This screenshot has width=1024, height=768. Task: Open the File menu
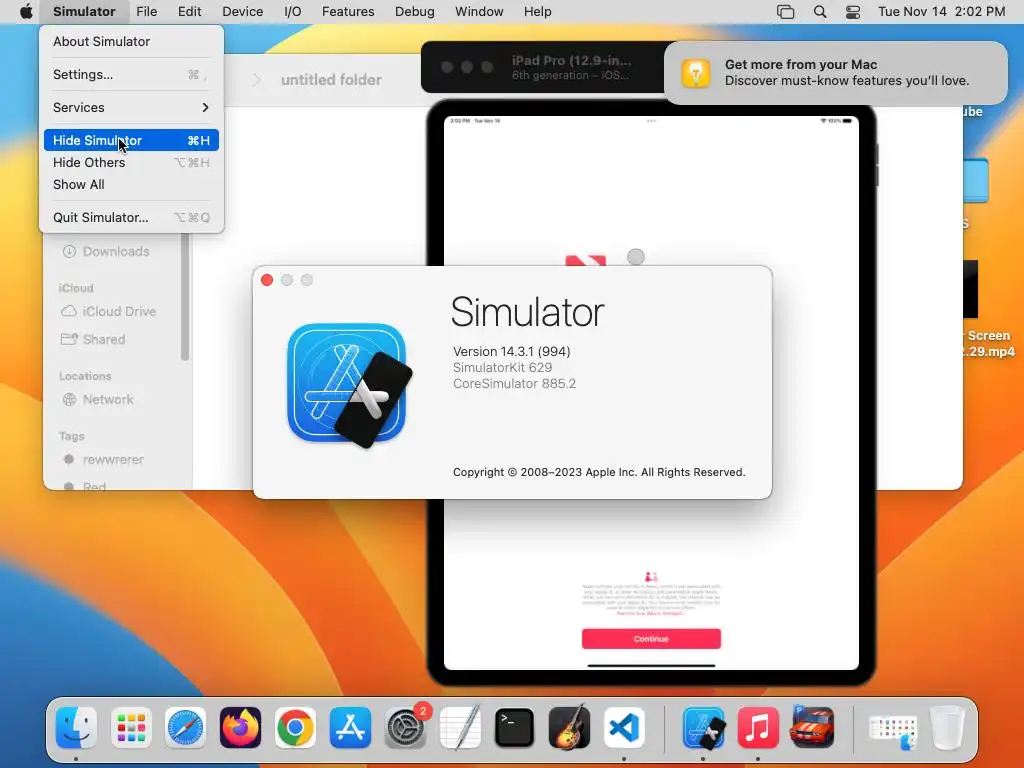(146, 11)
